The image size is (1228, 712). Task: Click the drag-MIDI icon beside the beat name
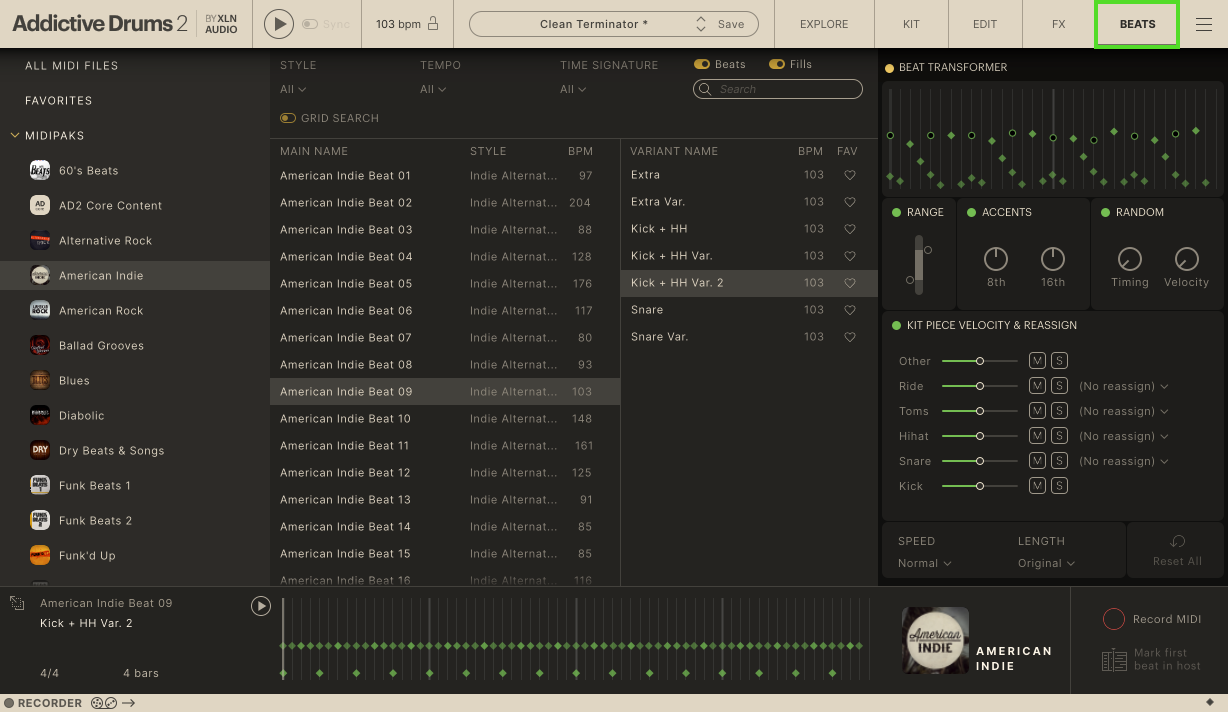[17, 603]
